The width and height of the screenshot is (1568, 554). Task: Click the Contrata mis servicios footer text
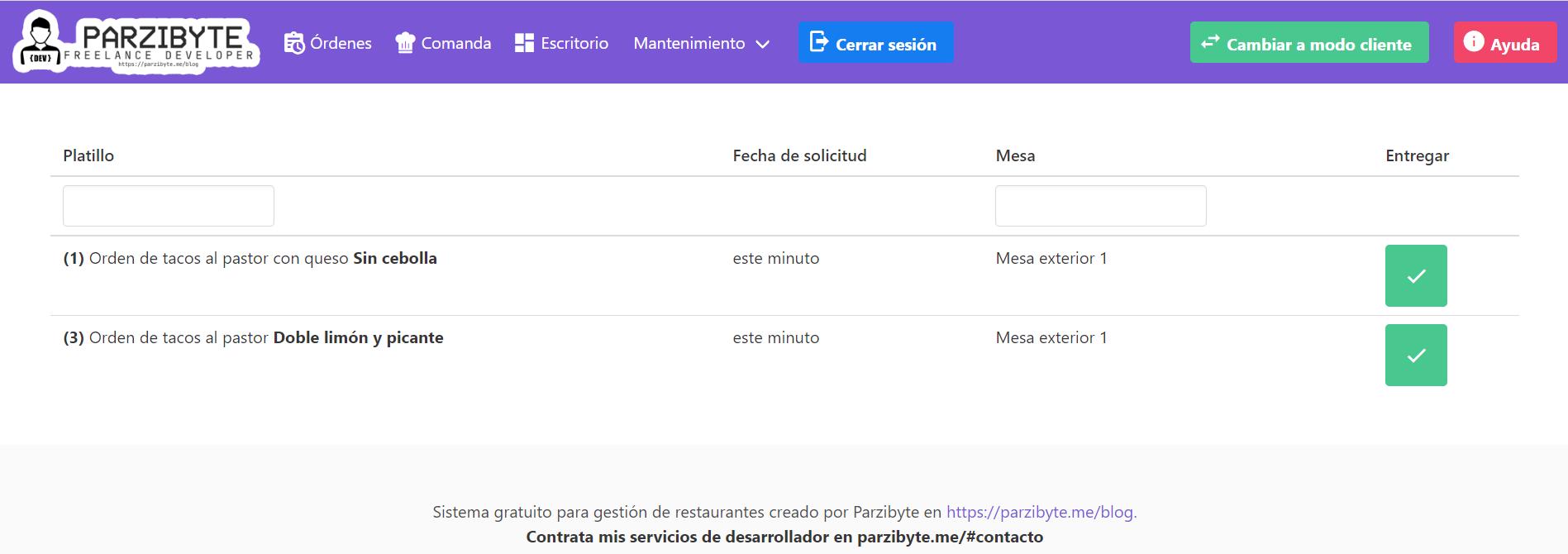pos(784,537)
